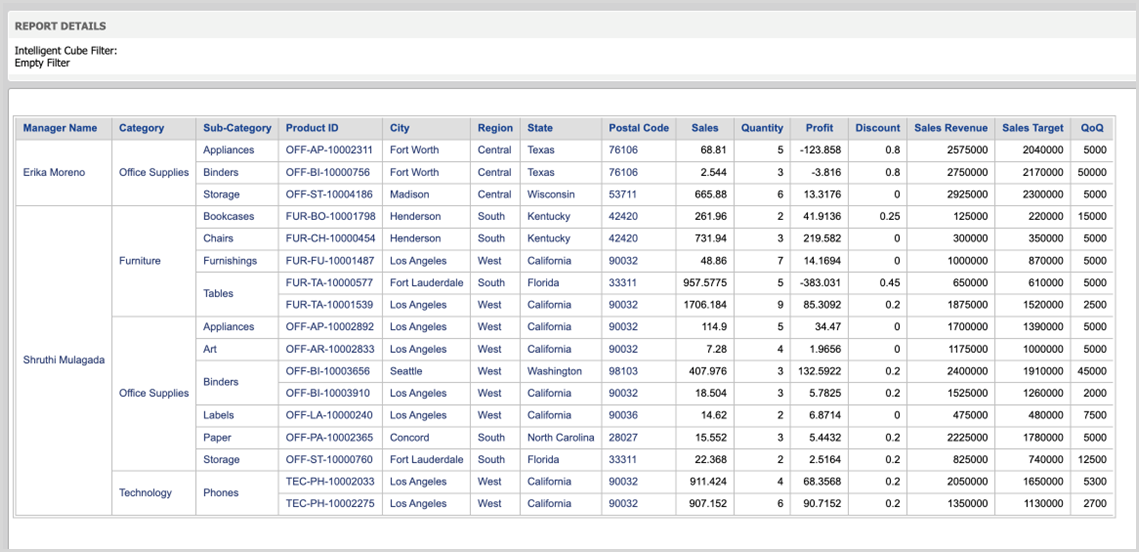Viewport: 1139px width, 552px height.
Task: Select manager Shruthi Mulagada in the table
Action: coord(63,360)
